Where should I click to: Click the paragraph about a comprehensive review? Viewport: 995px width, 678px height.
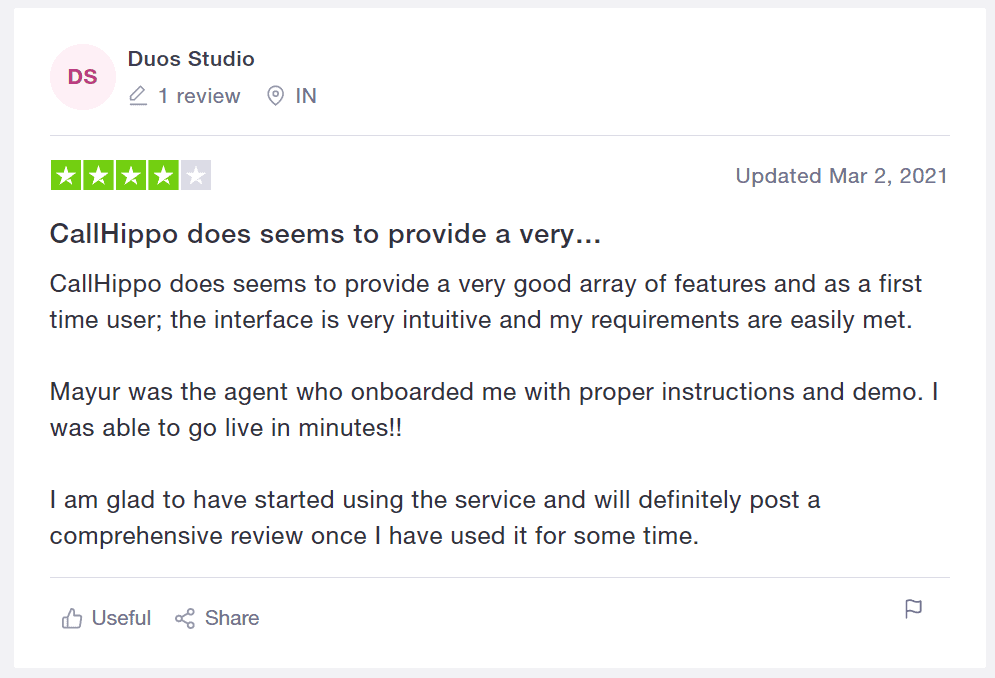click(x=435, y=517)
